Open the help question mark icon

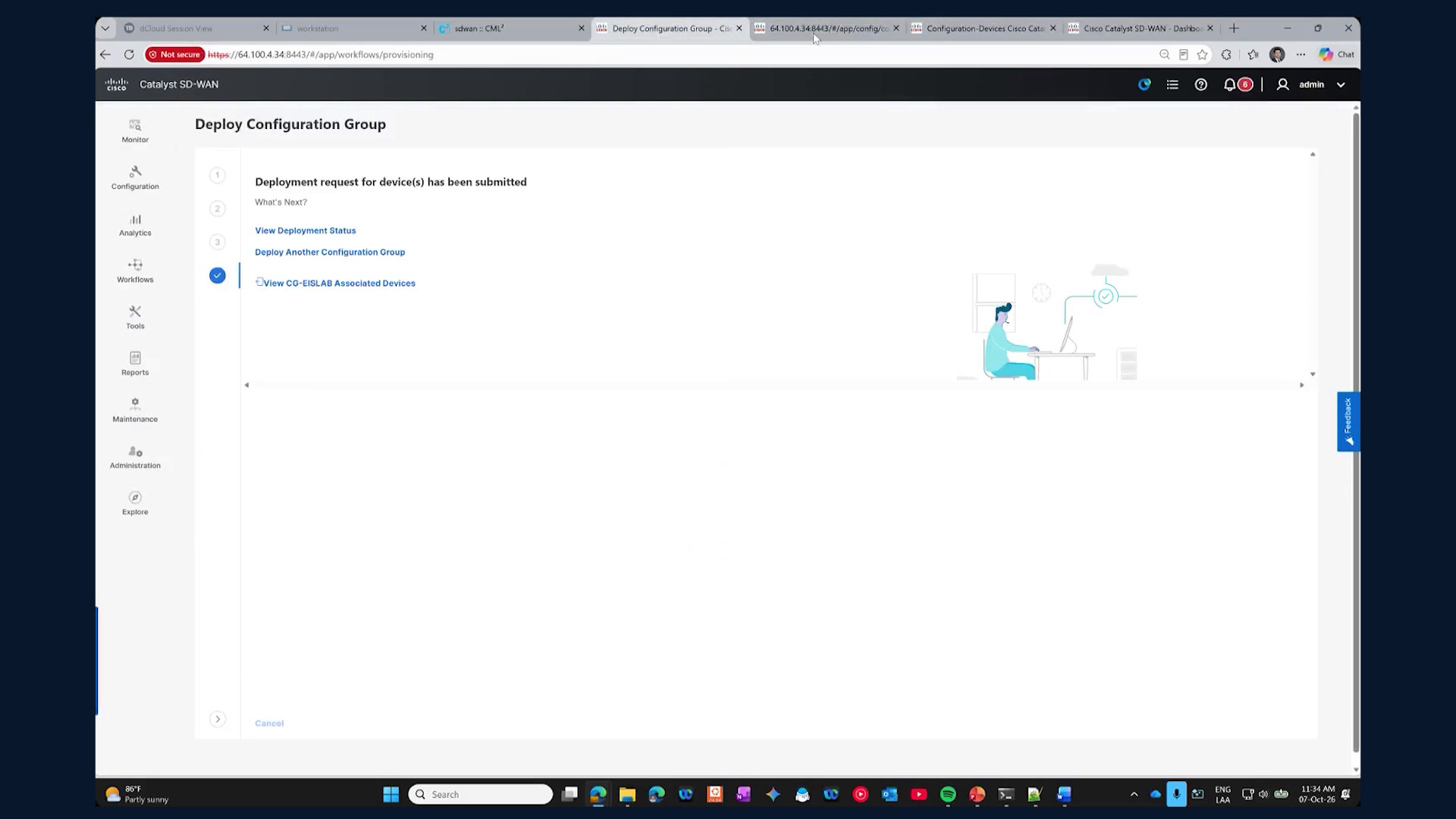(x=1201, y=85)
